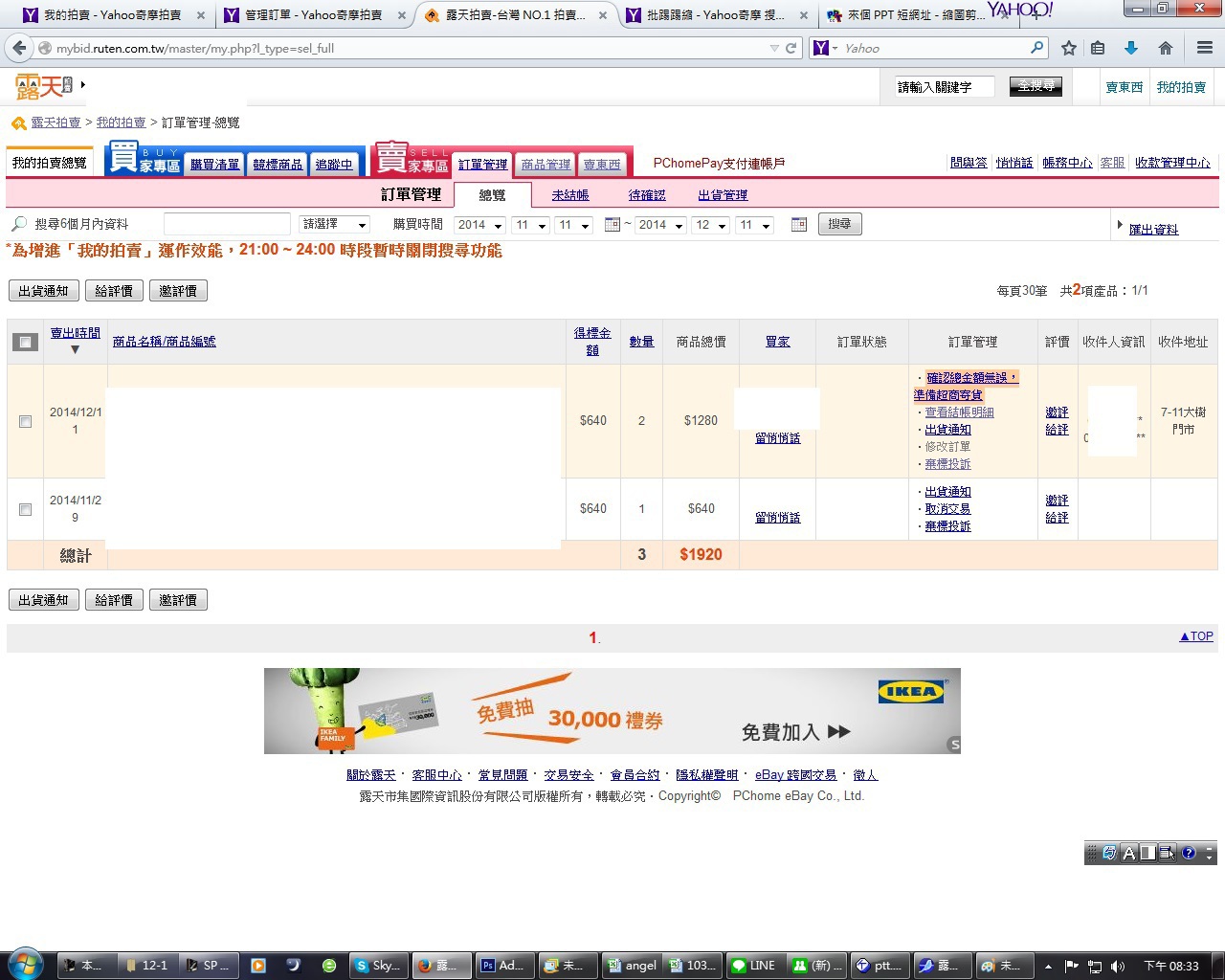Click the 查看結帳明細 link
Screen dimensions: 1225x980
point(959,412)
